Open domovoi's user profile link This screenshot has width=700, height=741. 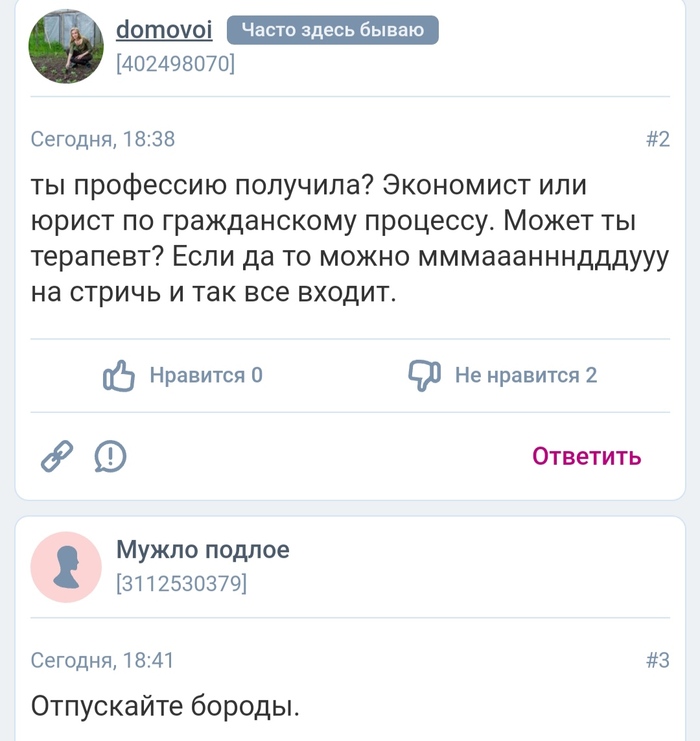[164, 30]
